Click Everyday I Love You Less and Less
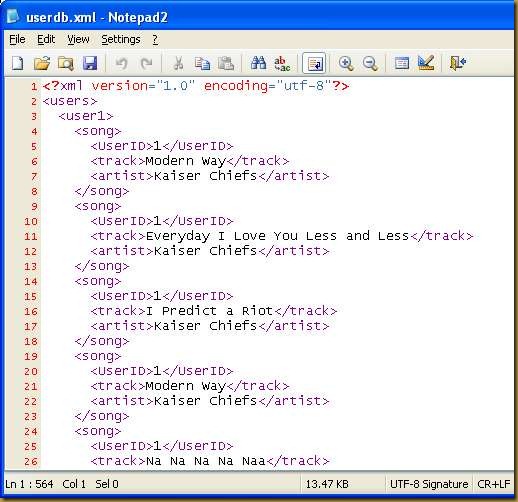This screenshot has width=518, height=502. (x=277, y=236)
